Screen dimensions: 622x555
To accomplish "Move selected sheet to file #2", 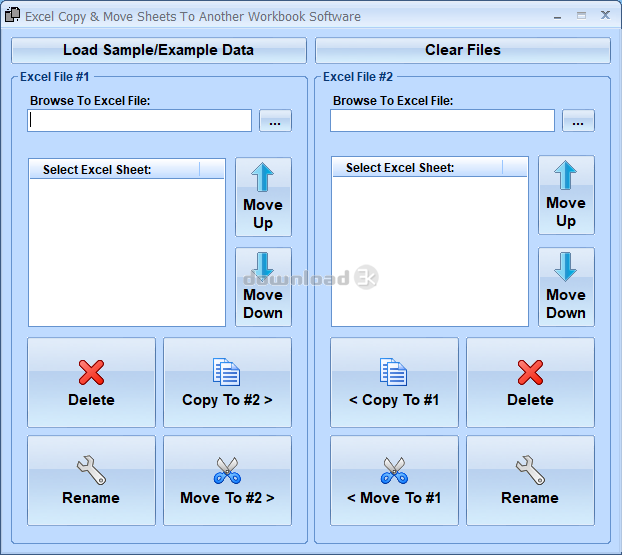I will click(x=227, y=480).
